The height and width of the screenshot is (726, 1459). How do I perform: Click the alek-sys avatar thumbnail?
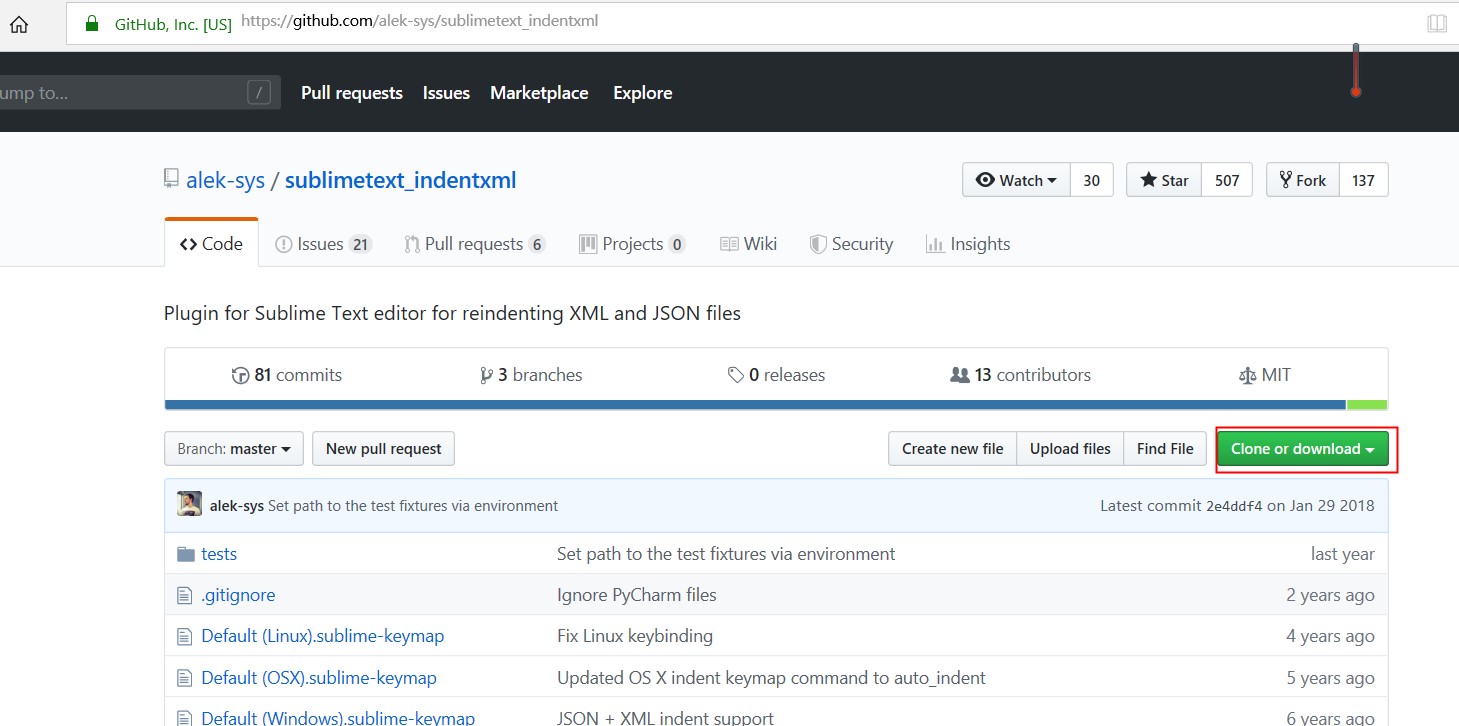tap(189, 505)
